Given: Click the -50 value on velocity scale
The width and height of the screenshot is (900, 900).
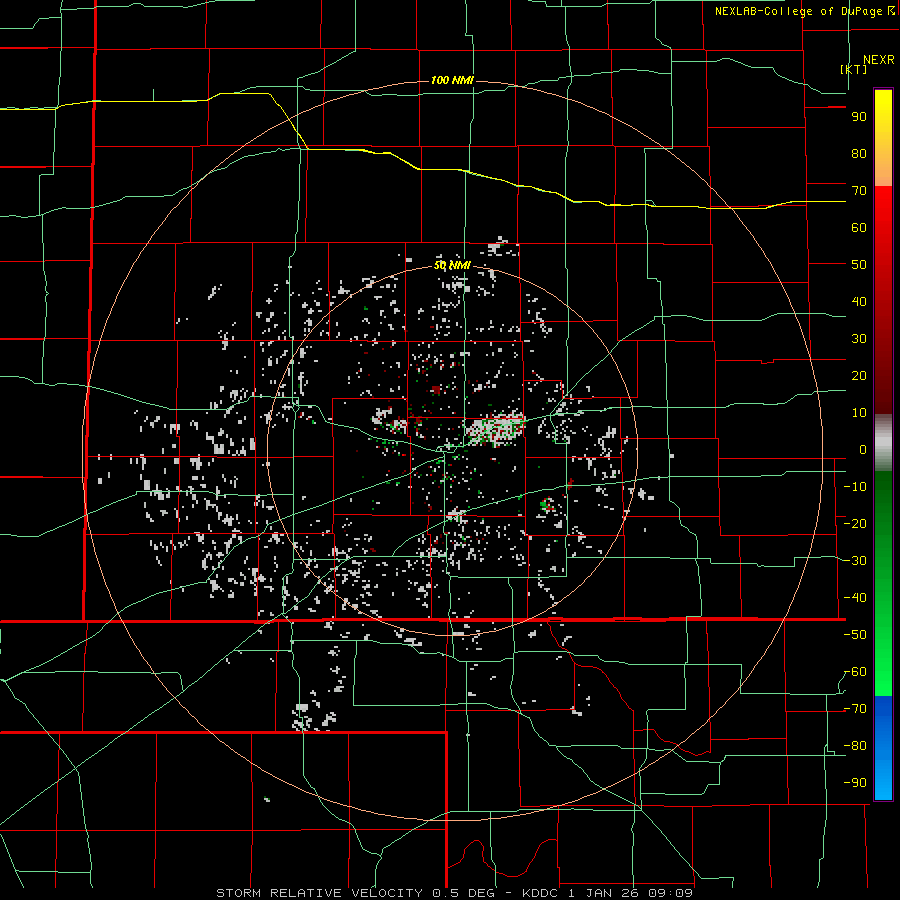Looking at the screenshot, I should click(x=855, y=635).
